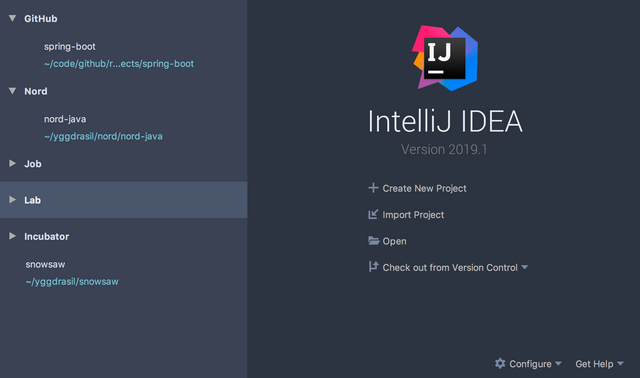640x378 pixels.
Task: Open the Get Help dropdown menu
Action: tap(600, 363)
